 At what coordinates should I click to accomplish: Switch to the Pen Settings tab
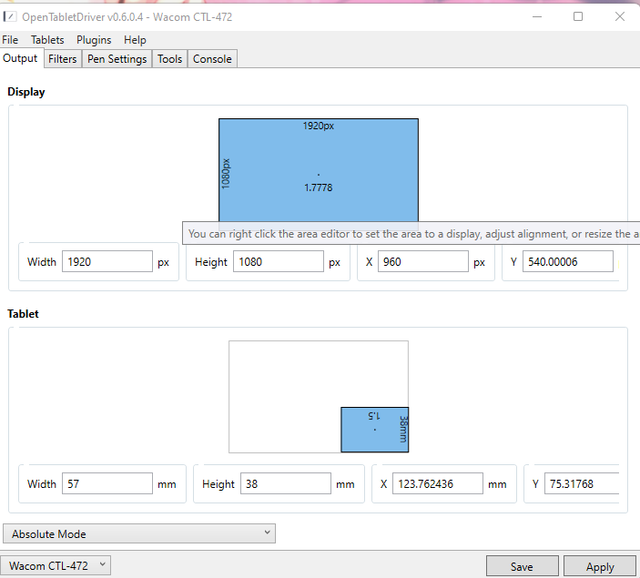[117, 59]
